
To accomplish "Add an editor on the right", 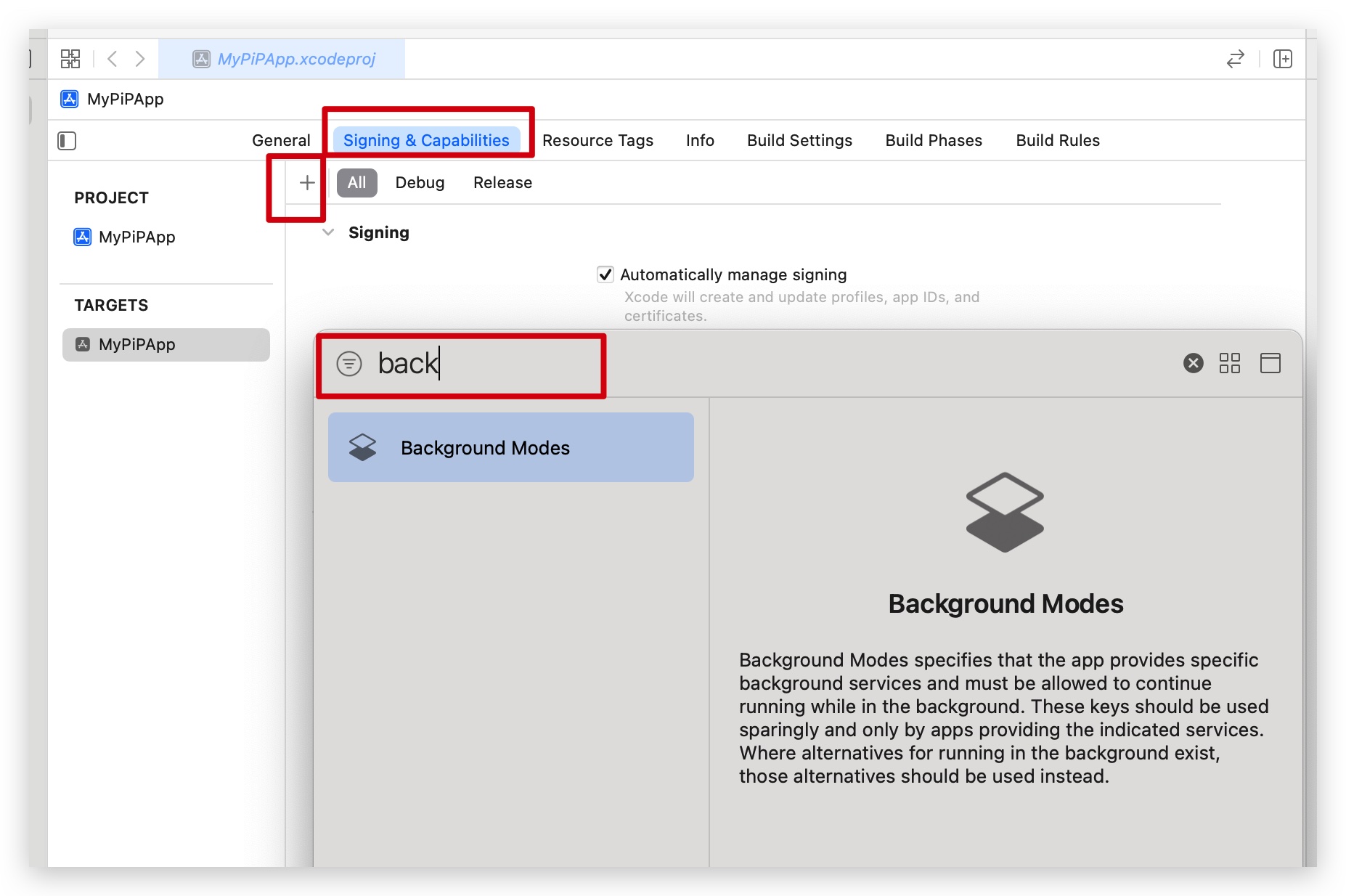I will click(x=1283, y=59).
